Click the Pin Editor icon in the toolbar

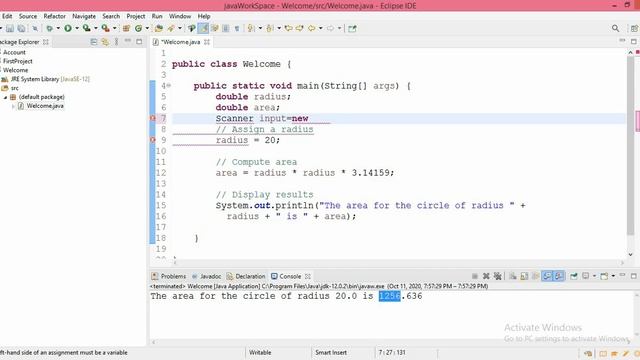click(x=352, y=28)
